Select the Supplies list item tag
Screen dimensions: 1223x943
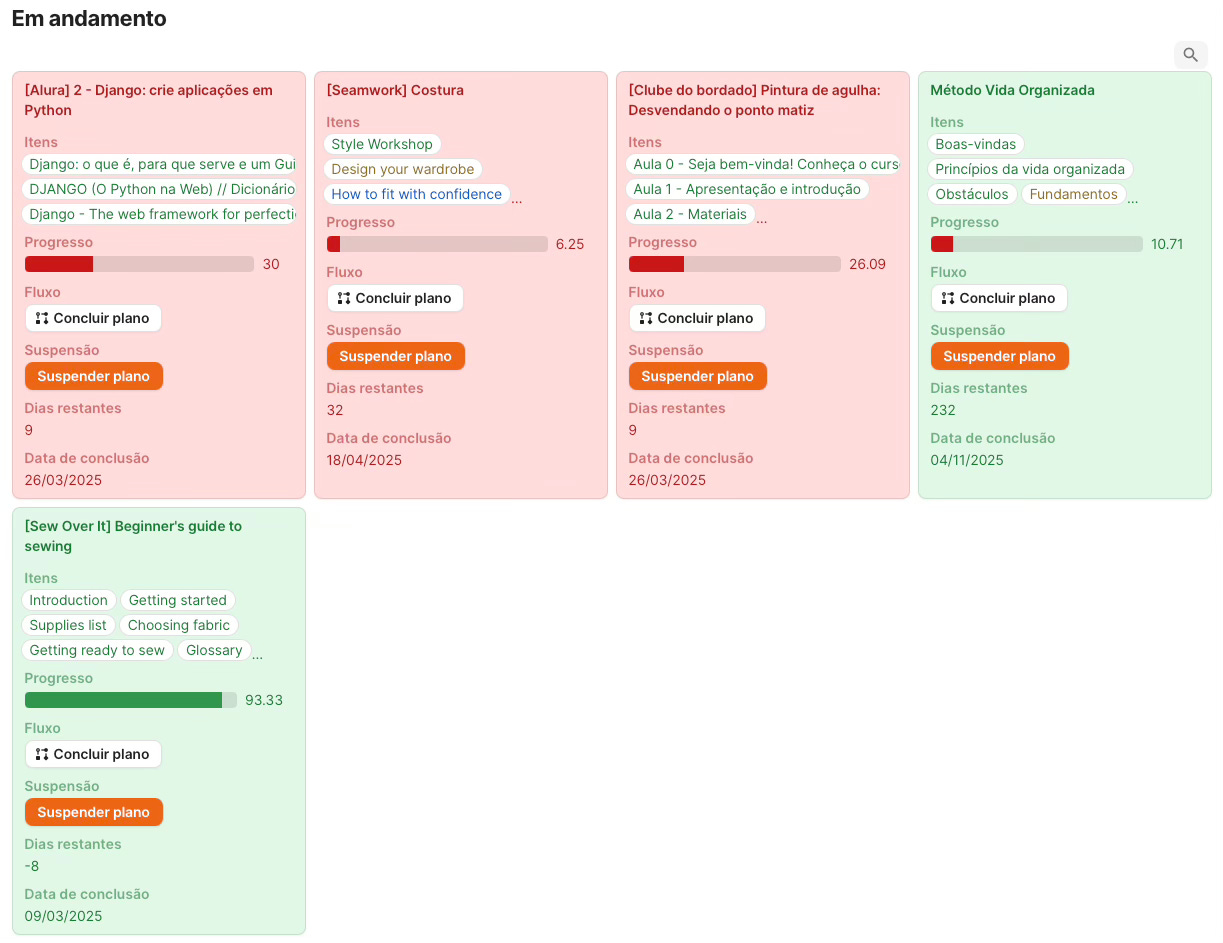coord(68,625)
